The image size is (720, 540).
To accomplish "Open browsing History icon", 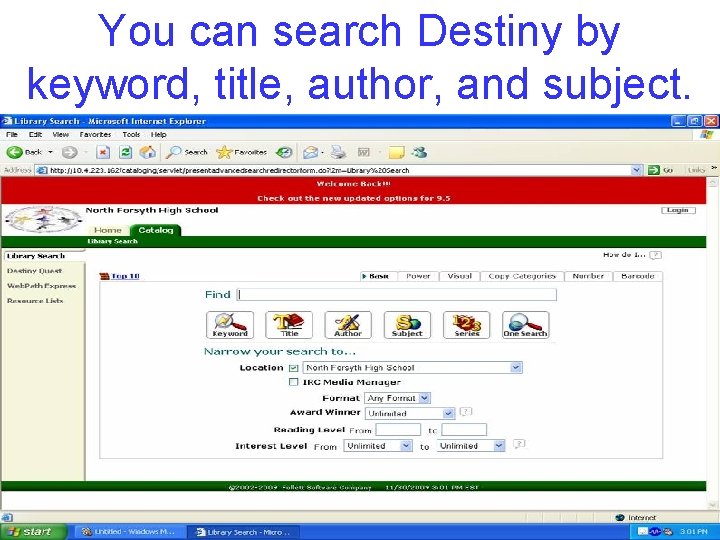I will tap(284, 152).
